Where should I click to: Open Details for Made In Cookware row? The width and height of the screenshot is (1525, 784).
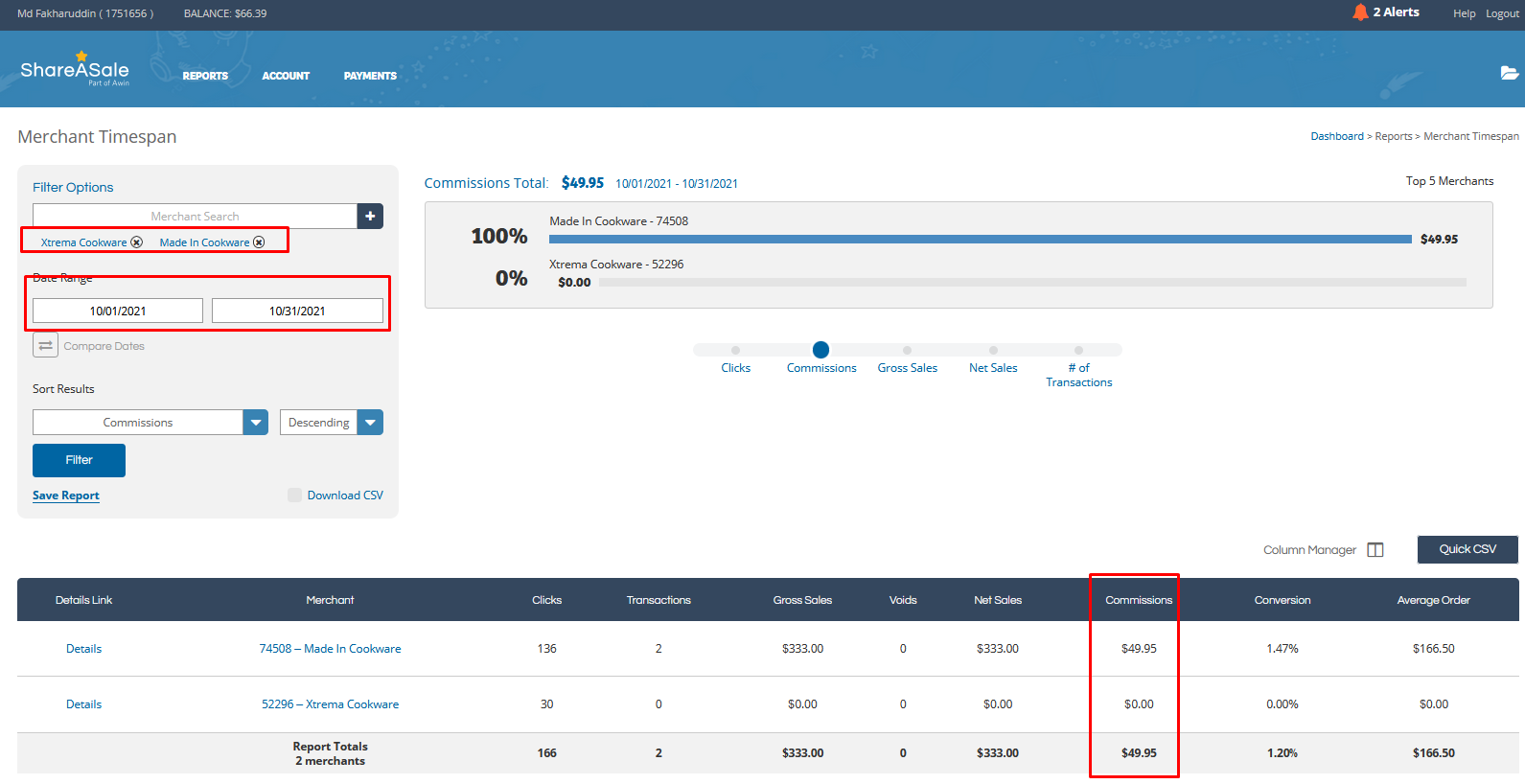click(83, 649)
